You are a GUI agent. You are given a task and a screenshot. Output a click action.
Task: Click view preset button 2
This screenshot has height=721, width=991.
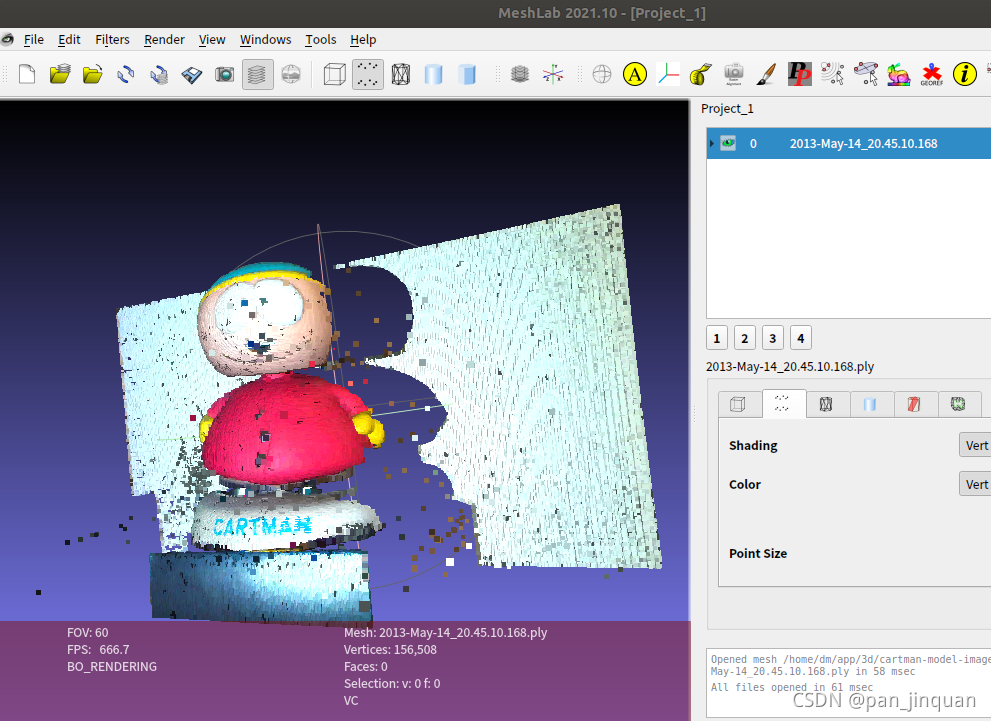(745, 338)
